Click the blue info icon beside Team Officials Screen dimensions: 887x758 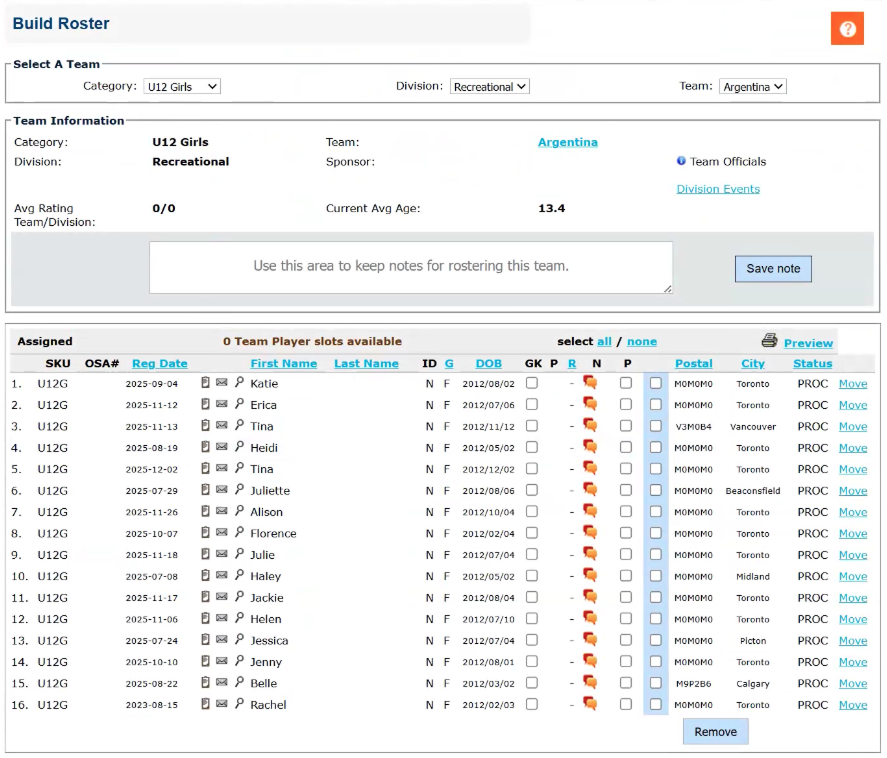click(681, 161)
